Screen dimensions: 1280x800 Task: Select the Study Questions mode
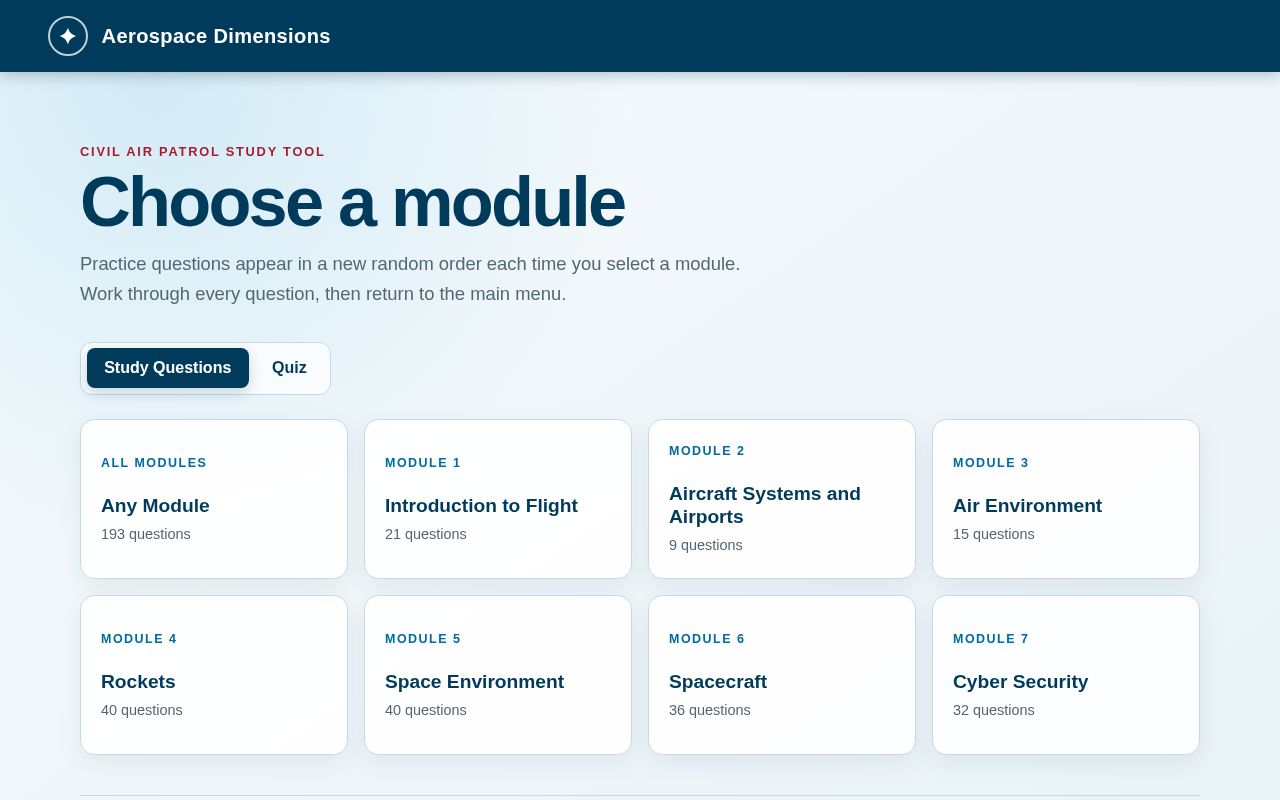168,368
